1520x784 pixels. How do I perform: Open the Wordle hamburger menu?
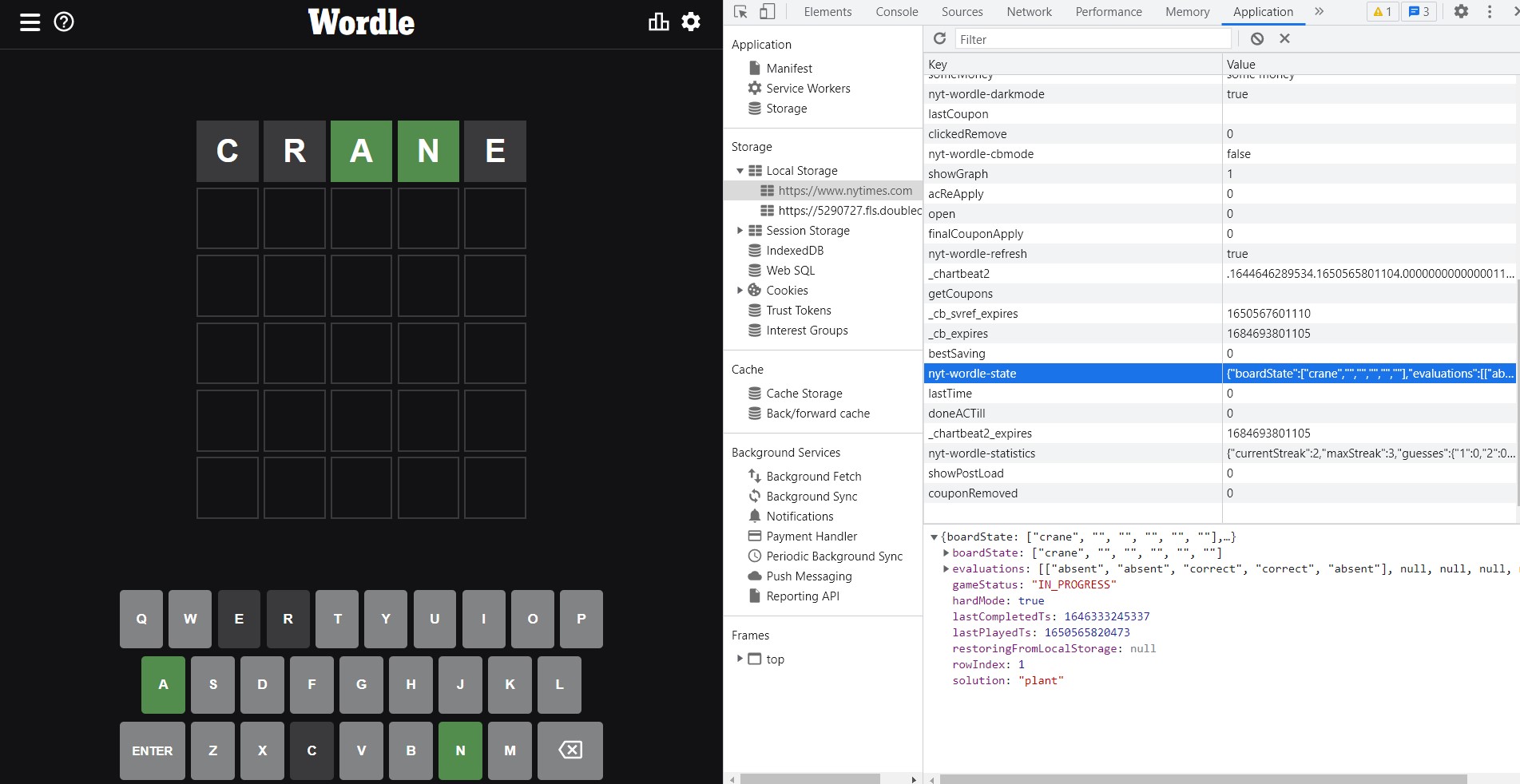pos(30,22)
